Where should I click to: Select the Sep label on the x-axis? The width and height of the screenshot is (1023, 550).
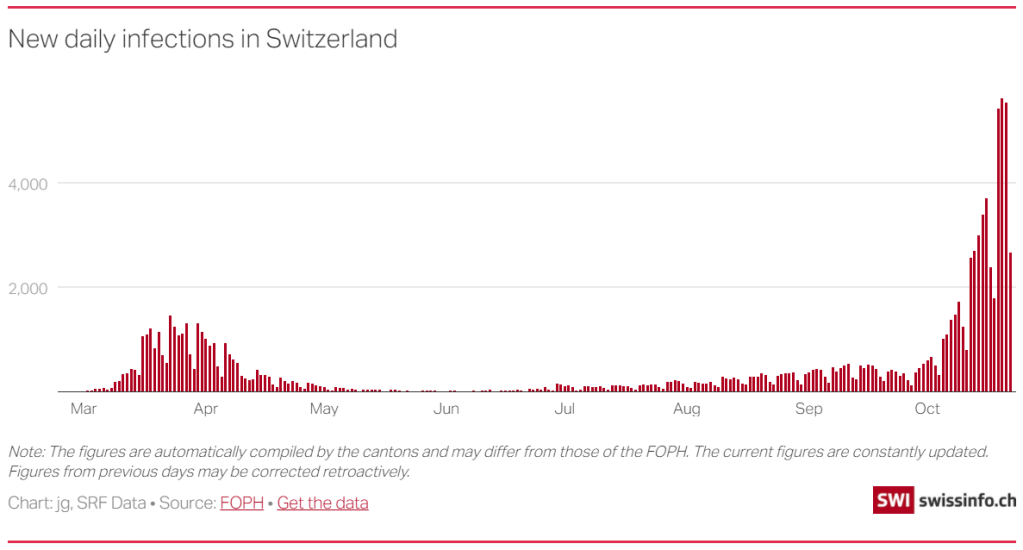[x=808, y=409]
